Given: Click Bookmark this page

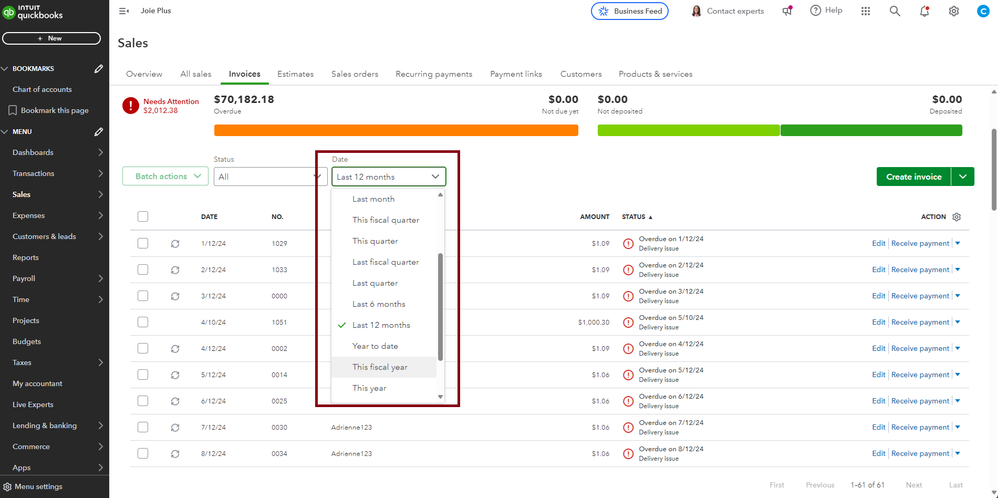Looking at the screenshot, I should [x=49, y=110].
